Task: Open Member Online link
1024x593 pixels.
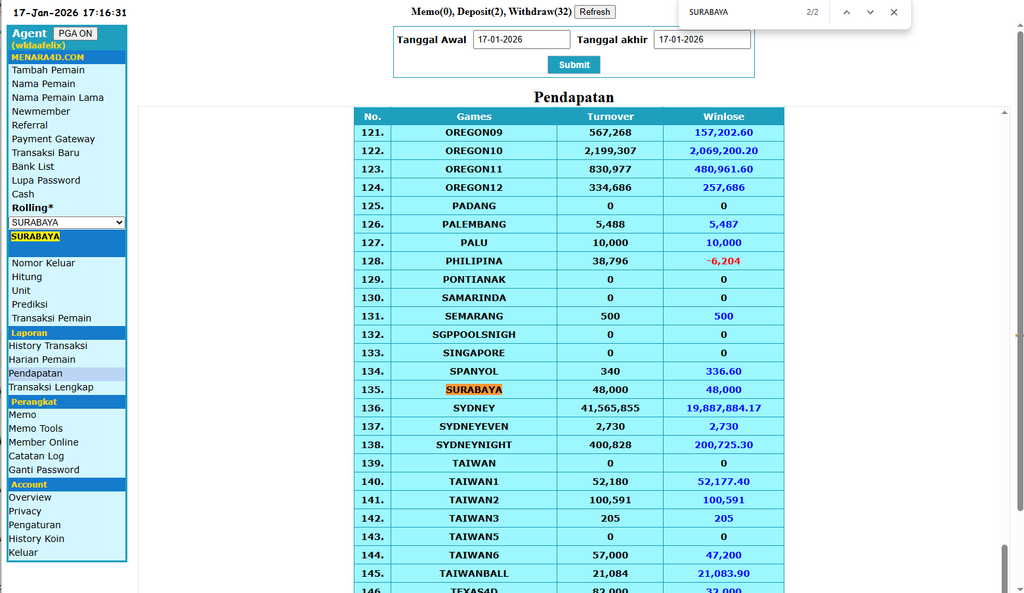Action: [x=43, y=442]
